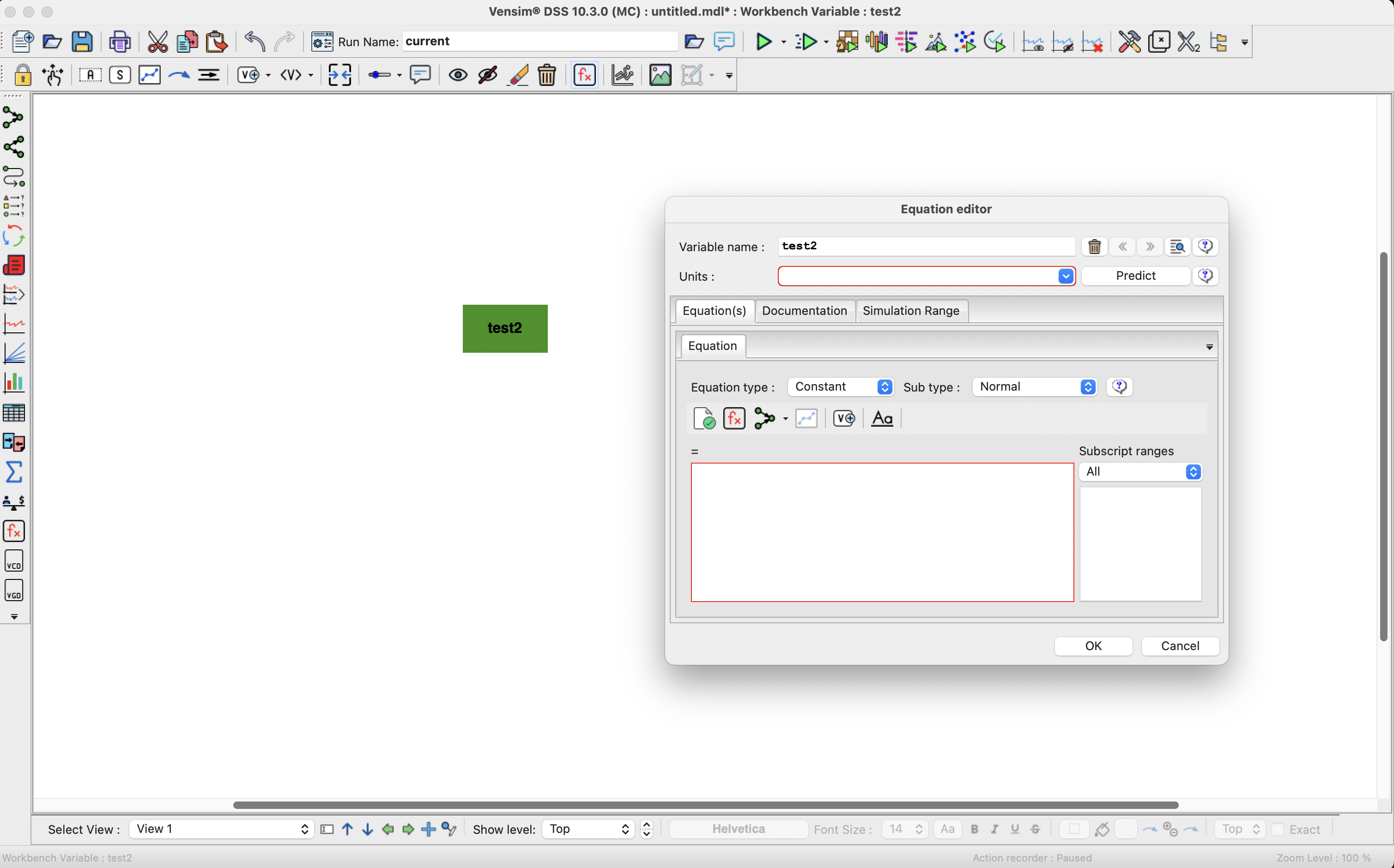Viewport: 1394px width, 868px height.
Task: Open the Statistics sigma tool
Action: pyautogui.click(x=14, y=472)
